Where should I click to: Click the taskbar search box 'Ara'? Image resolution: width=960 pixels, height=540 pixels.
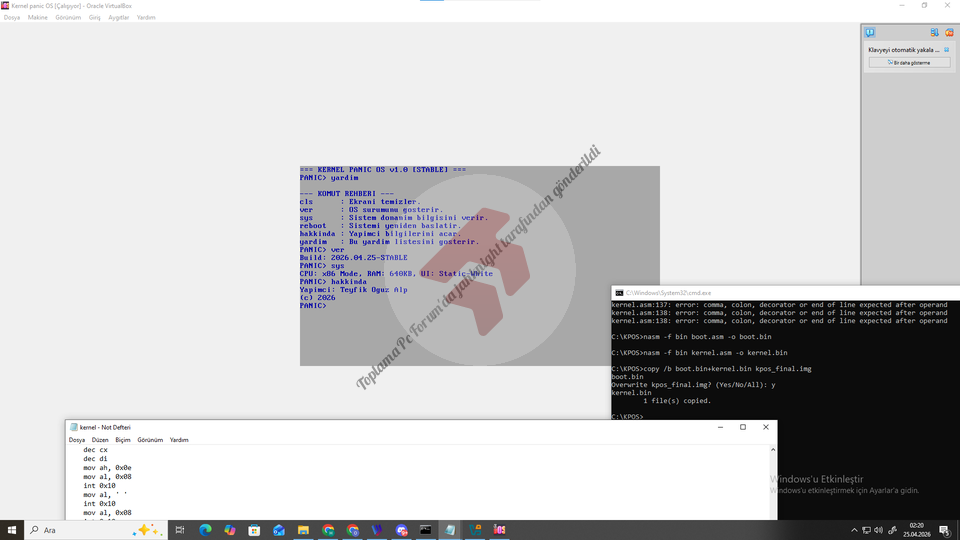click(x=80, y=530)
